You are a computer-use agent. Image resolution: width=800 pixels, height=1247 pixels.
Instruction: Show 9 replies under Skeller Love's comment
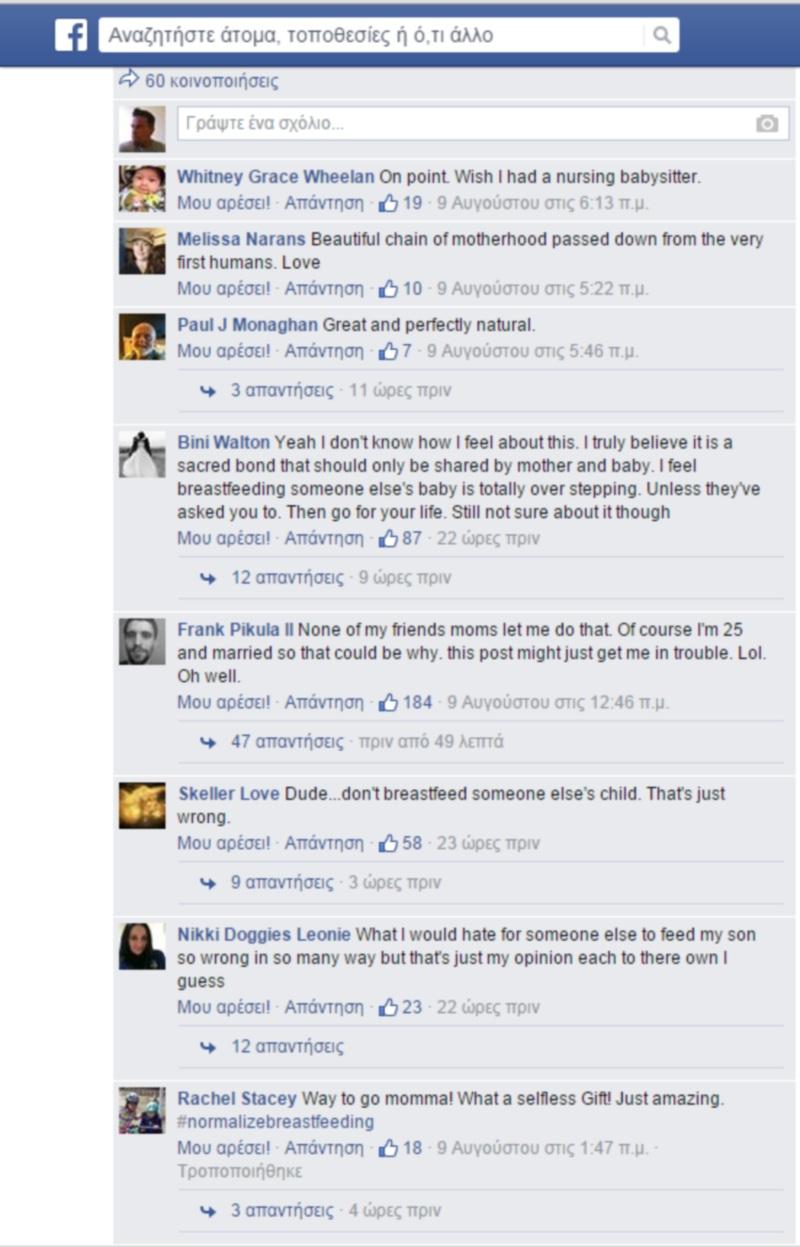pos(282,882)
